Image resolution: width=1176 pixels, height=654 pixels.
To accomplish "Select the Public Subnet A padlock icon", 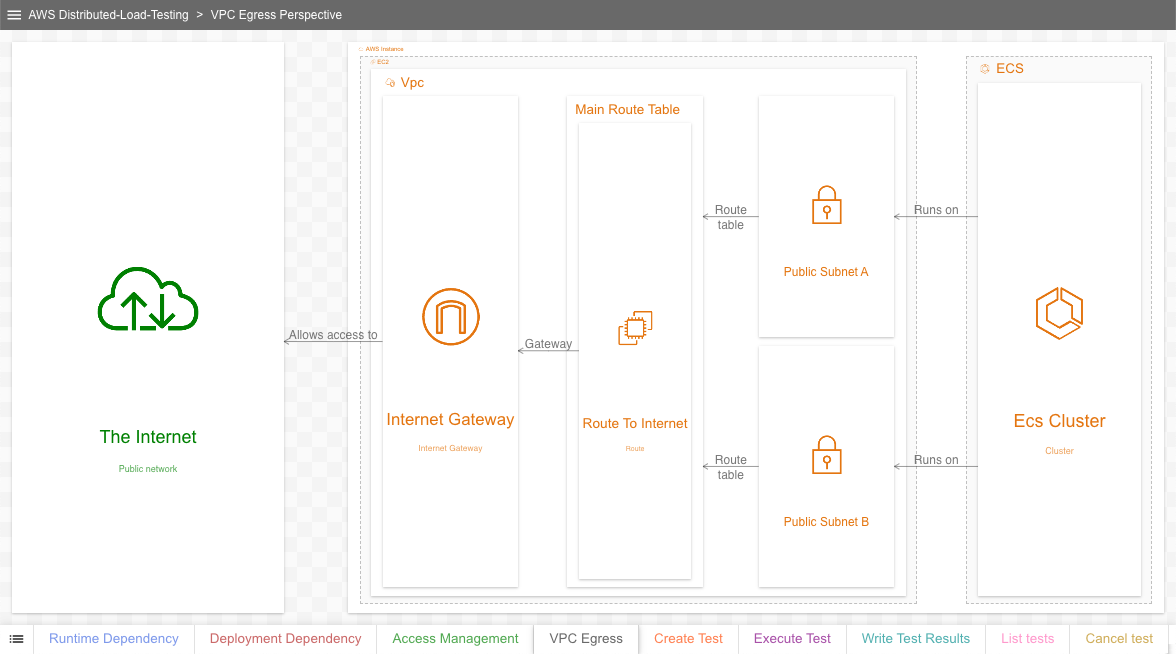I will (x=826, y=205).
